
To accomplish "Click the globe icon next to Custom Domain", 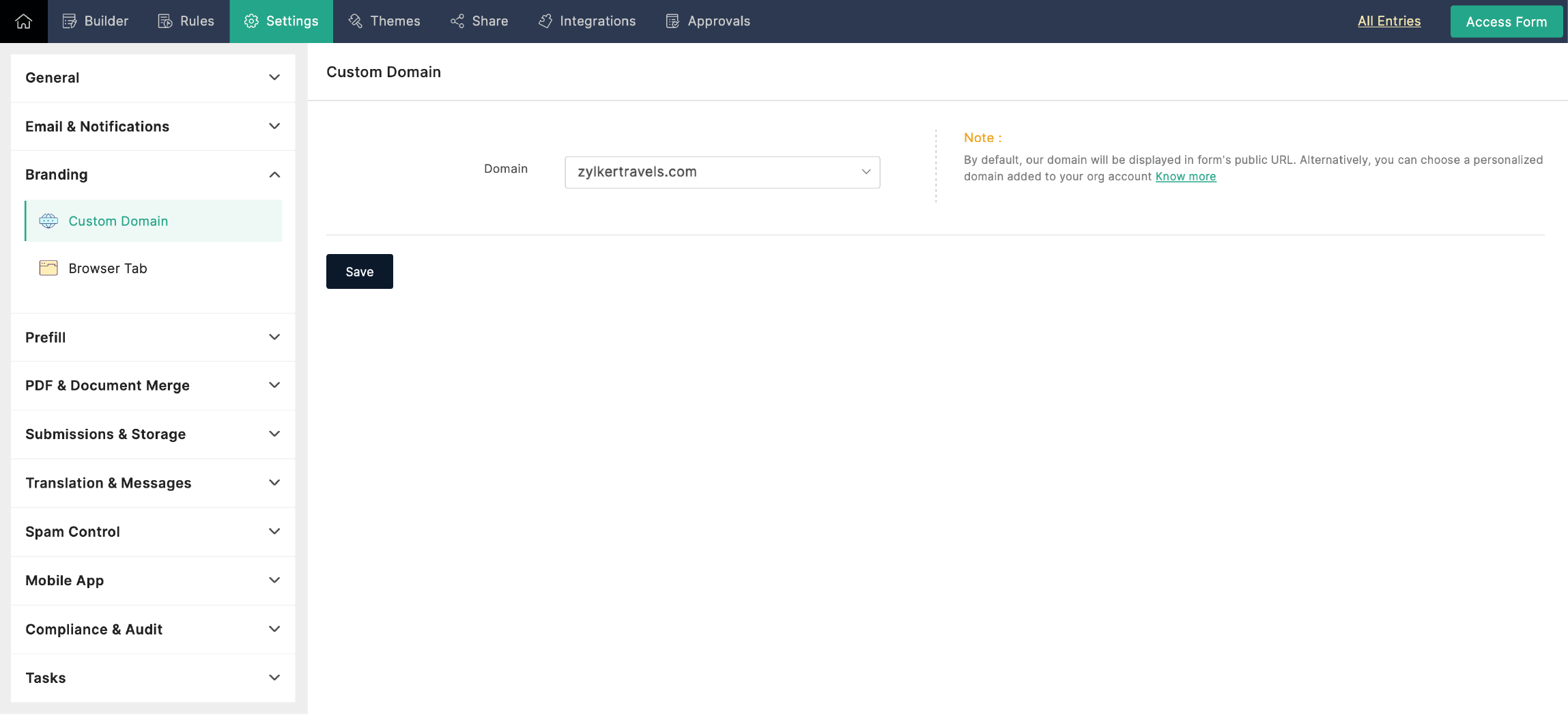I will 48,221.
